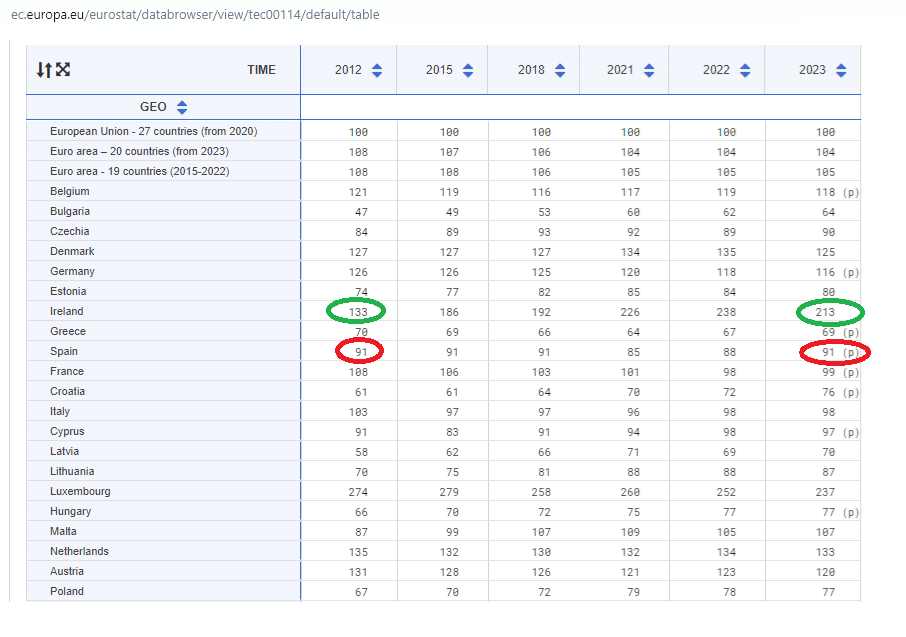
Task: Click the TIME dimension header label
Action: [261, 70]
